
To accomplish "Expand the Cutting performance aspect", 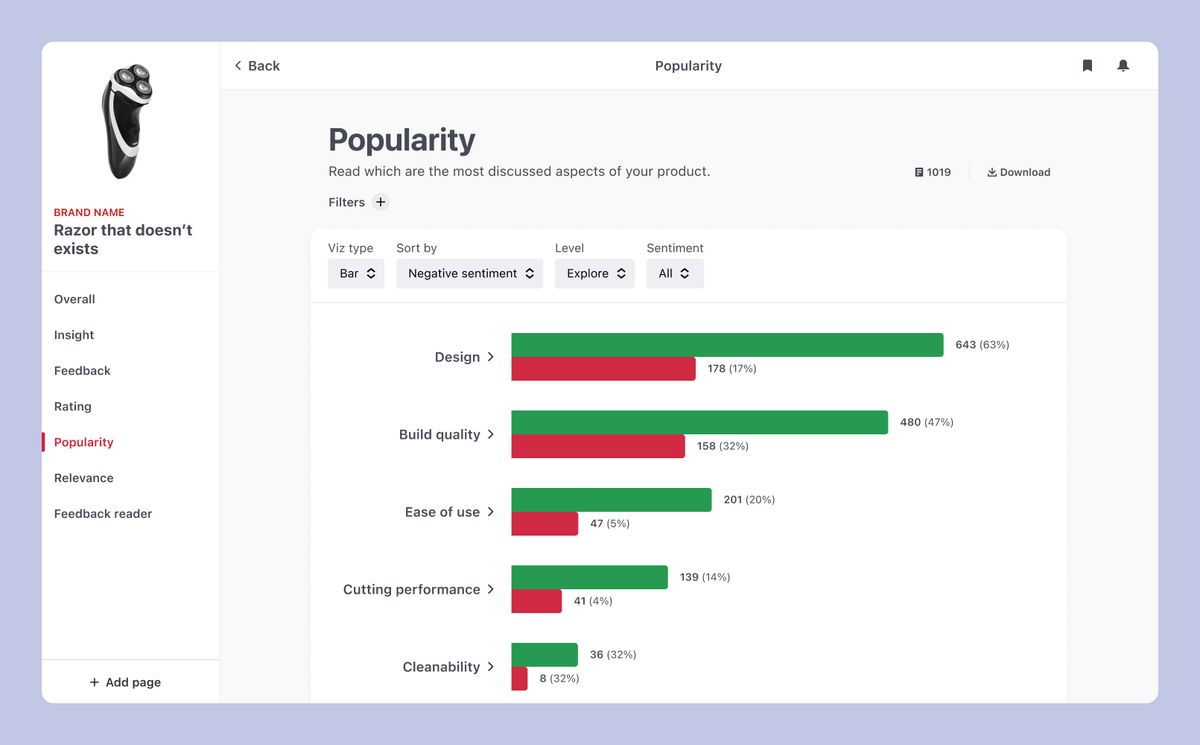I will pyautogui.click(x=490, y=590).
